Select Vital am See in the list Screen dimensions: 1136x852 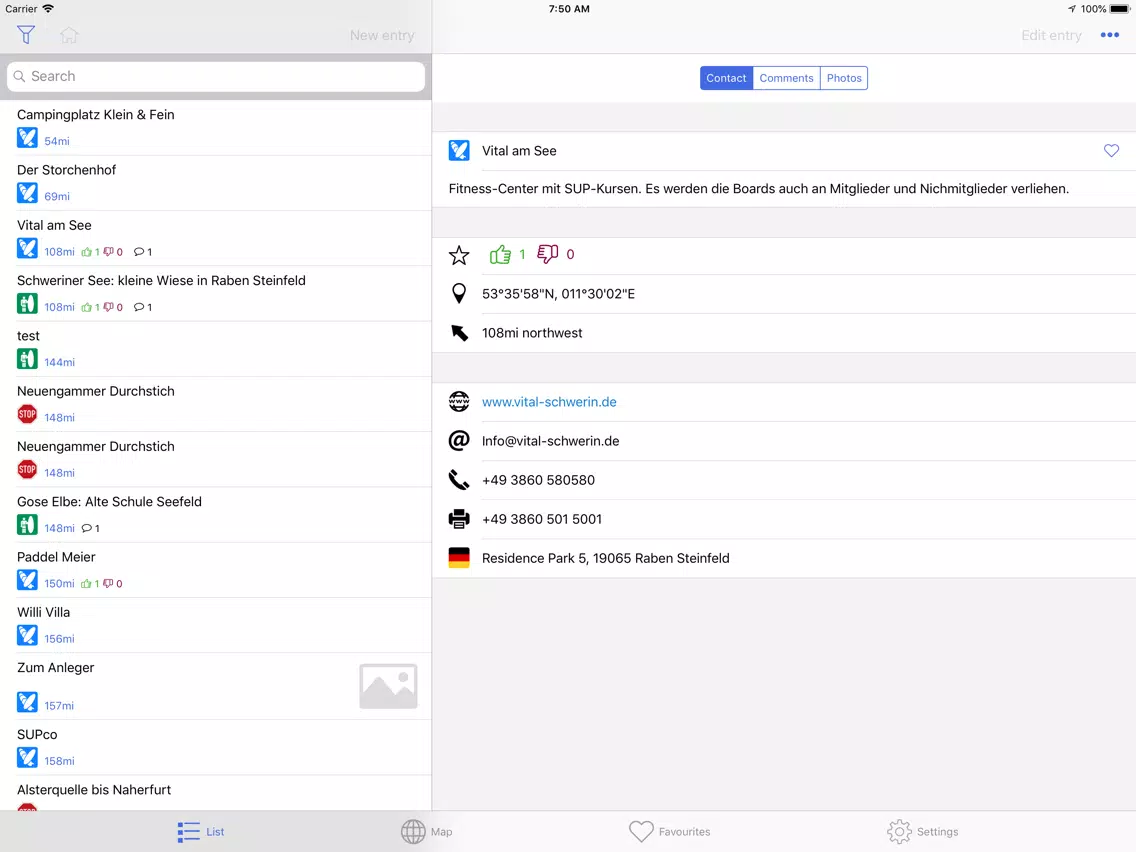click(216, 238)
